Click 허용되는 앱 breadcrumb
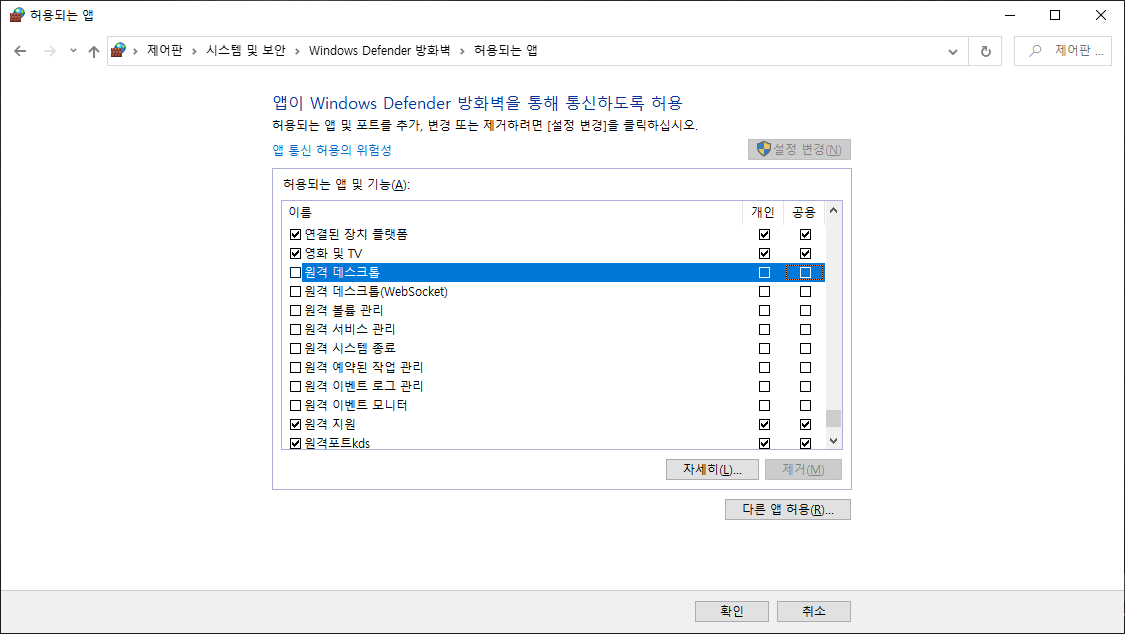1125x634 pixels. pyautogui.click(x=506, y=50)
